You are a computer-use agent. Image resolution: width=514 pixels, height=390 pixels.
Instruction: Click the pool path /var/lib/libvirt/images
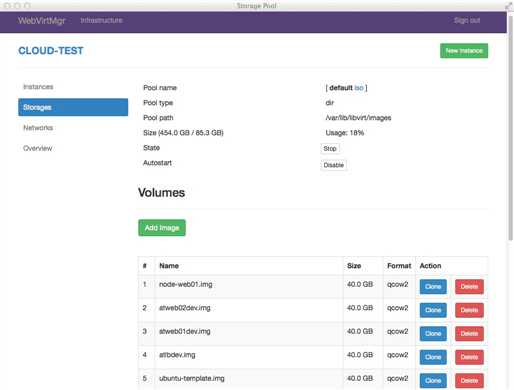[x=358, y=118]
